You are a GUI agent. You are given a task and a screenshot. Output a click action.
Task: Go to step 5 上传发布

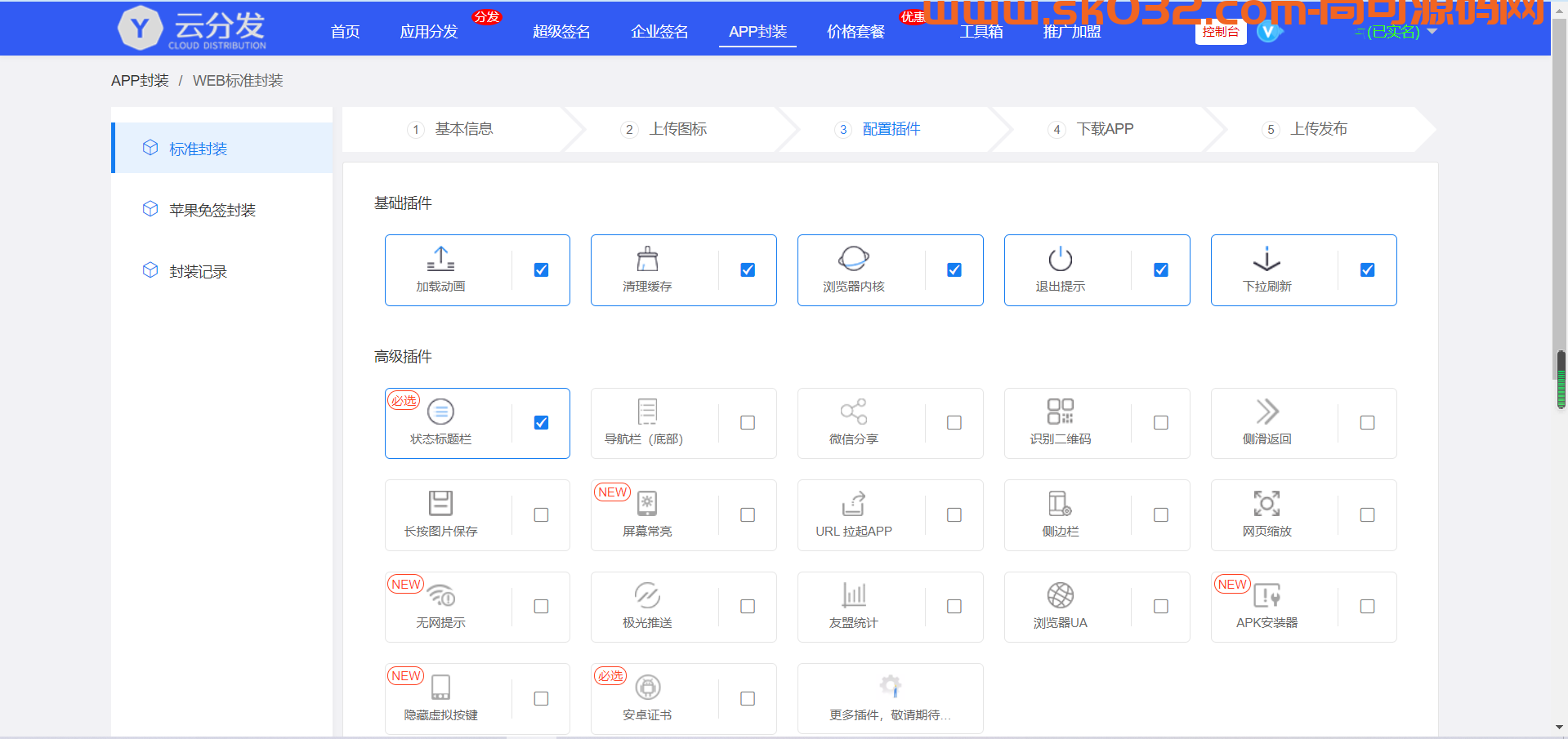1306,129
